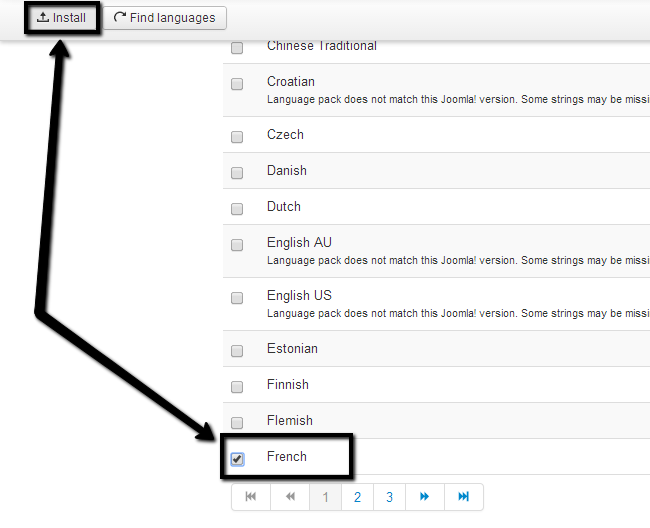The width and height of the screenshot is (650, 528).
Task: Select the Flemish language checkbox
Action: click(237, 423)
